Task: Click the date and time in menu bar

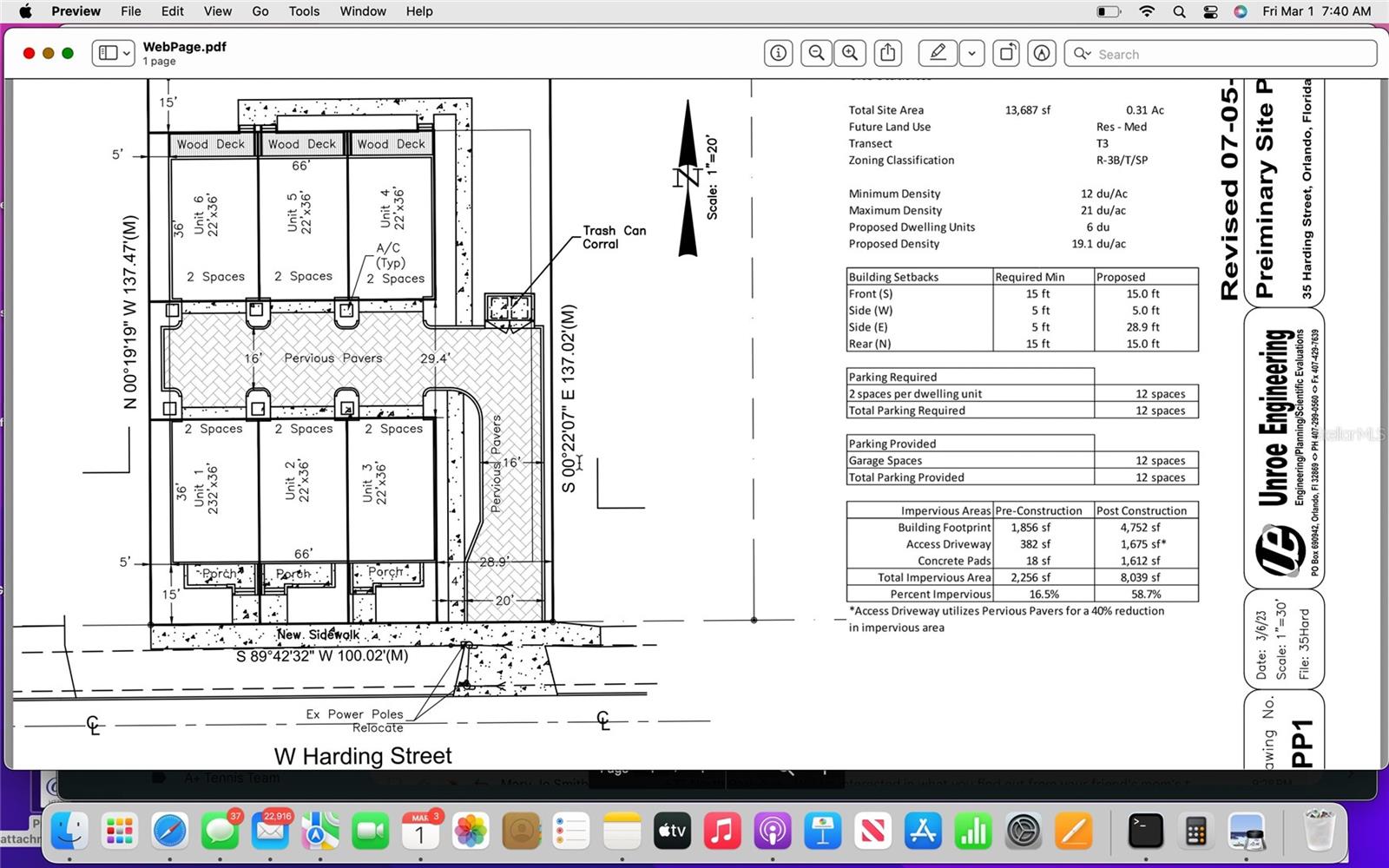Action: 1316,11
